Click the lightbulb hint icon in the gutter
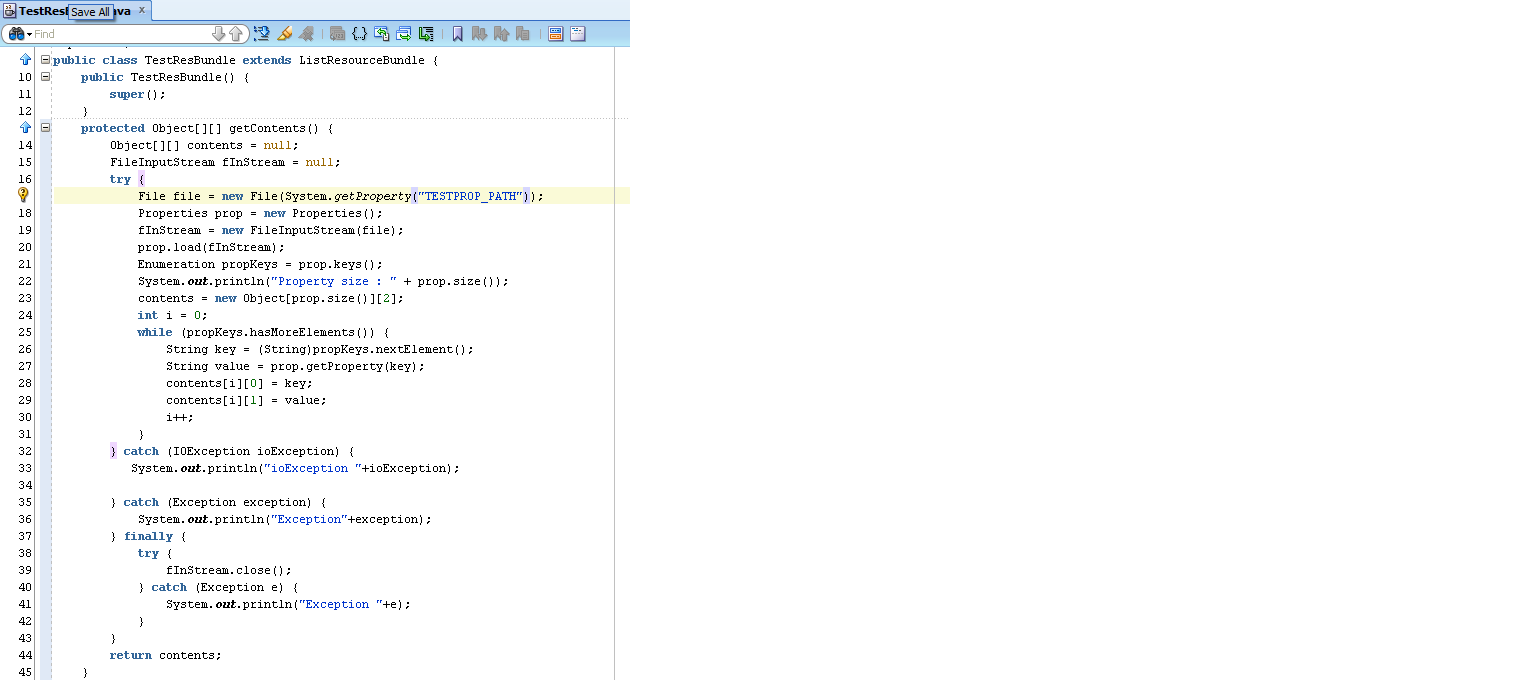The height and width of the screenshot is (680, 1531). 24,196
